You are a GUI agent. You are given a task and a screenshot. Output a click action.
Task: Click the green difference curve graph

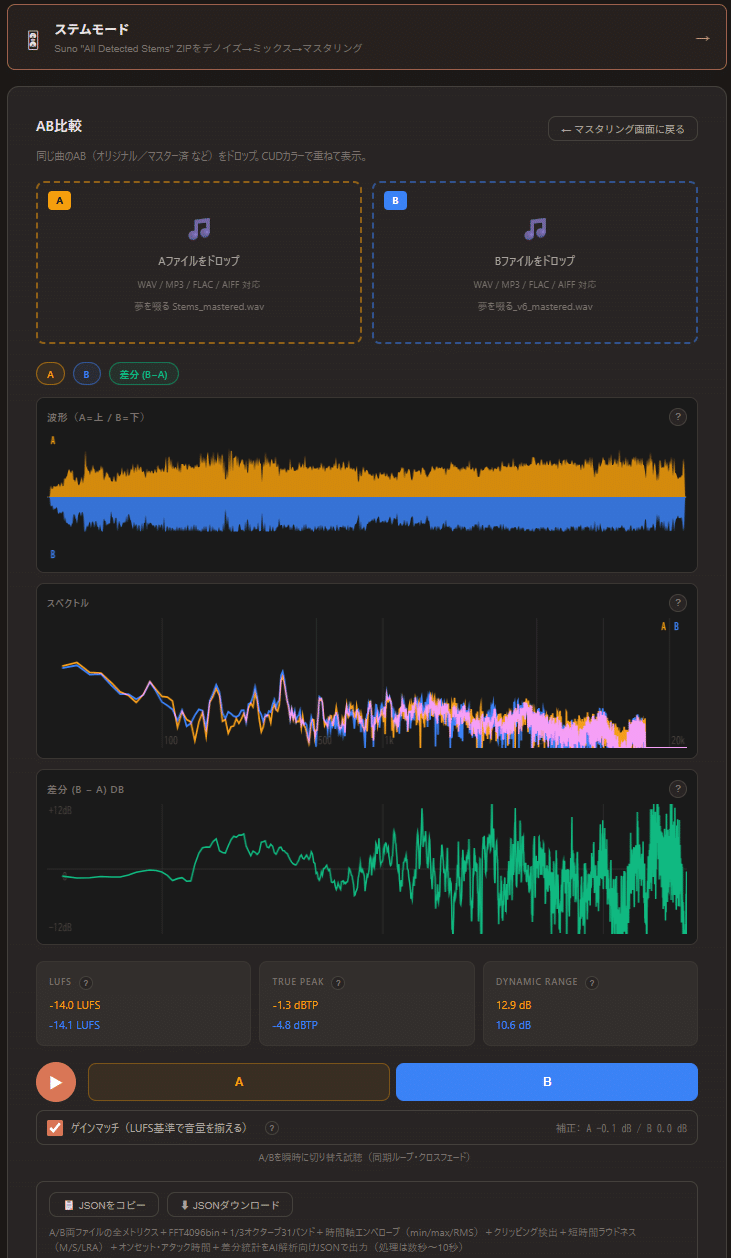pos(367,869)
